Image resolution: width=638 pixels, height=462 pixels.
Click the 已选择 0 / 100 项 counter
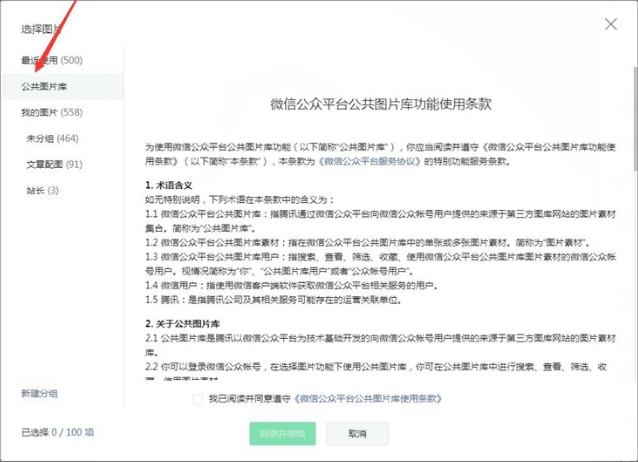point(58,432)
